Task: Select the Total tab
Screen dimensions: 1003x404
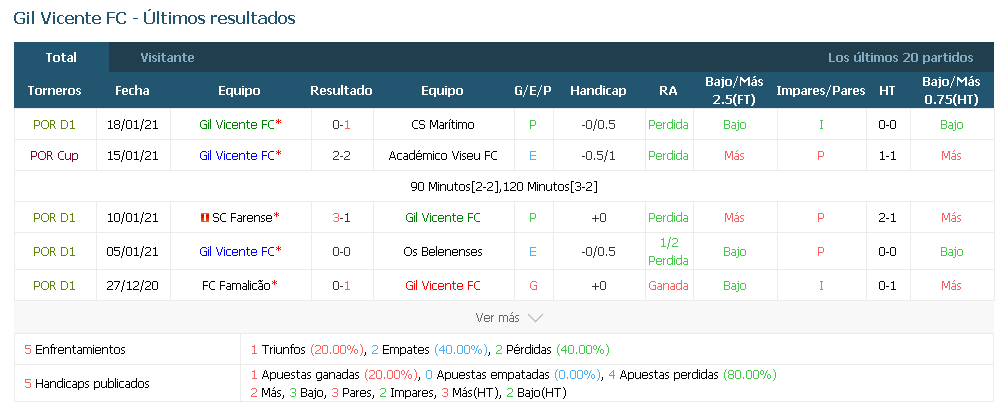Action: tap(61, 58)
